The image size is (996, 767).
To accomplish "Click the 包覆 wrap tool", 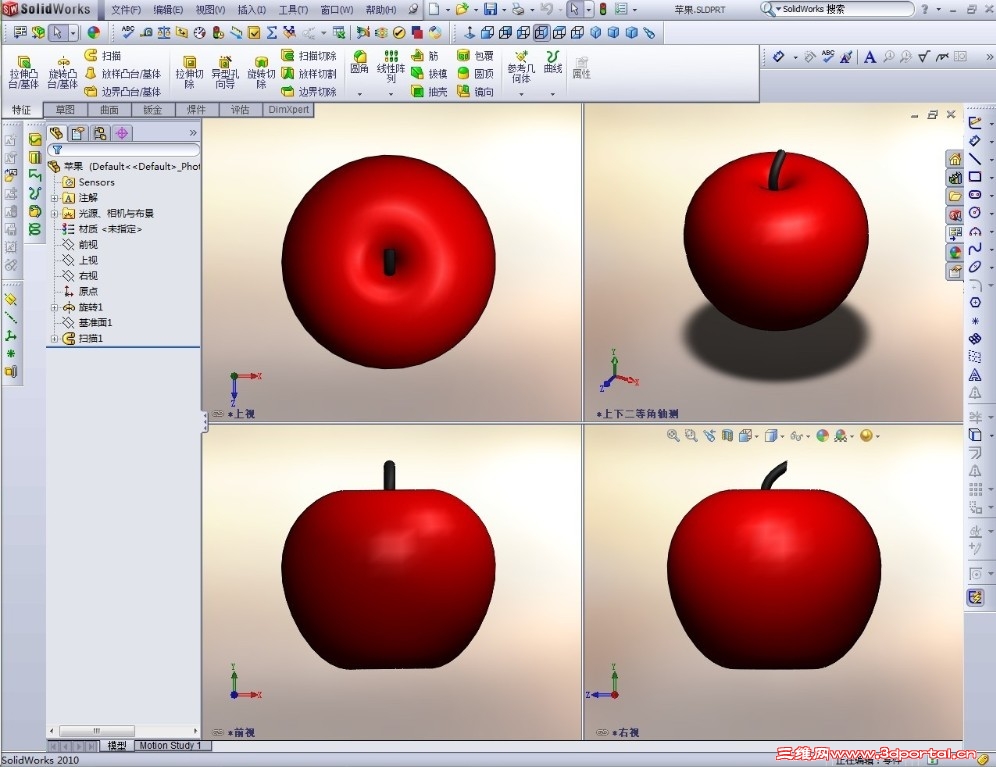I will point(475,56).
